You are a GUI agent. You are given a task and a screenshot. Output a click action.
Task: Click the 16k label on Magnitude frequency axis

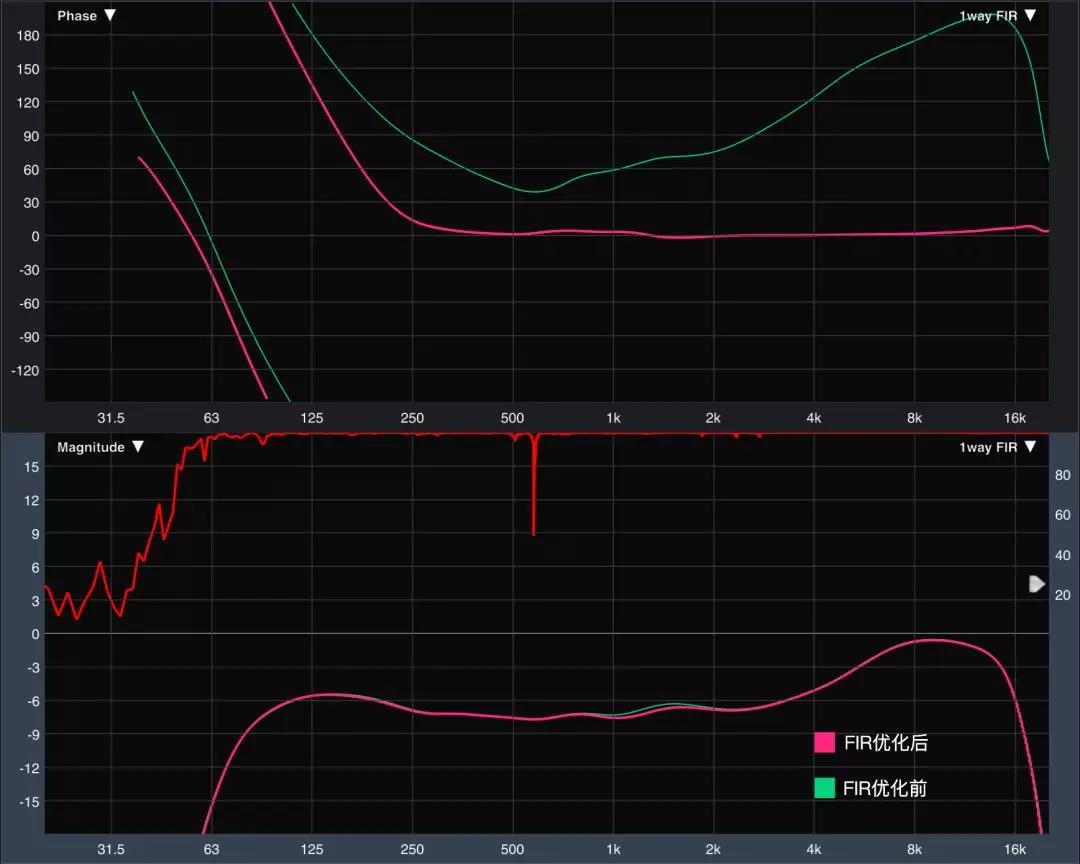coord(1015,850)
